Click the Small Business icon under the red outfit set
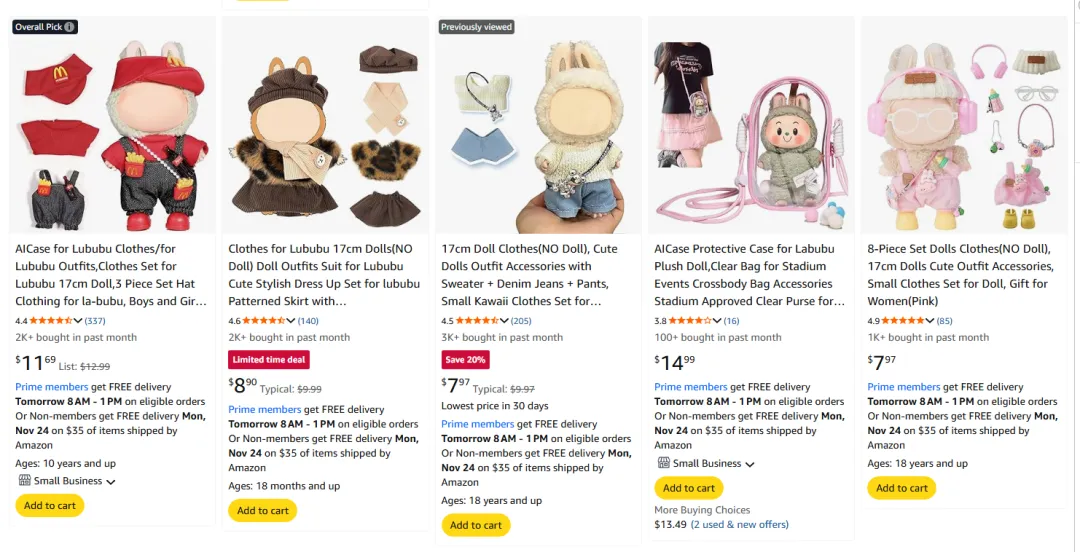Screen dimensions: 1080x552 coord(24,481)
